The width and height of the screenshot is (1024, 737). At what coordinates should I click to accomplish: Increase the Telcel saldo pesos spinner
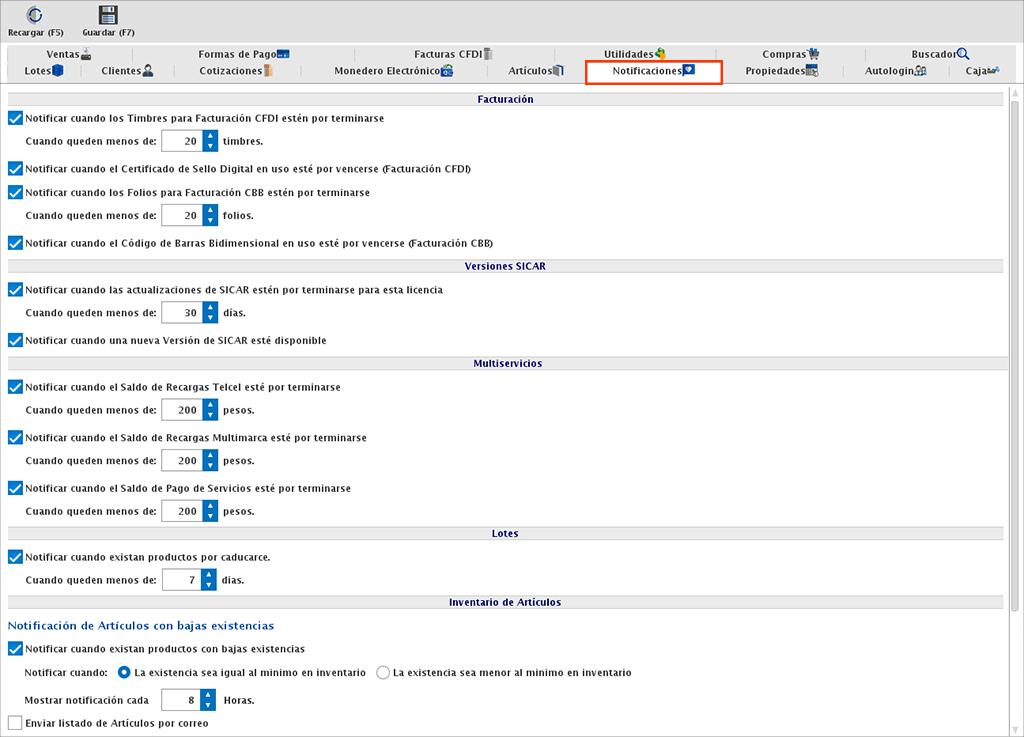210,404
